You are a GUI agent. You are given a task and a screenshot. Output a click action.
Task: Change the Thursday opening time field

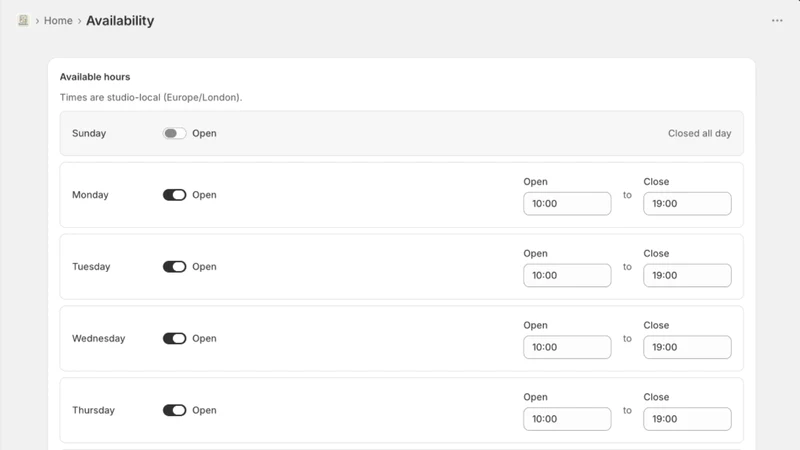pyautogui.click(x=567, y=419)
